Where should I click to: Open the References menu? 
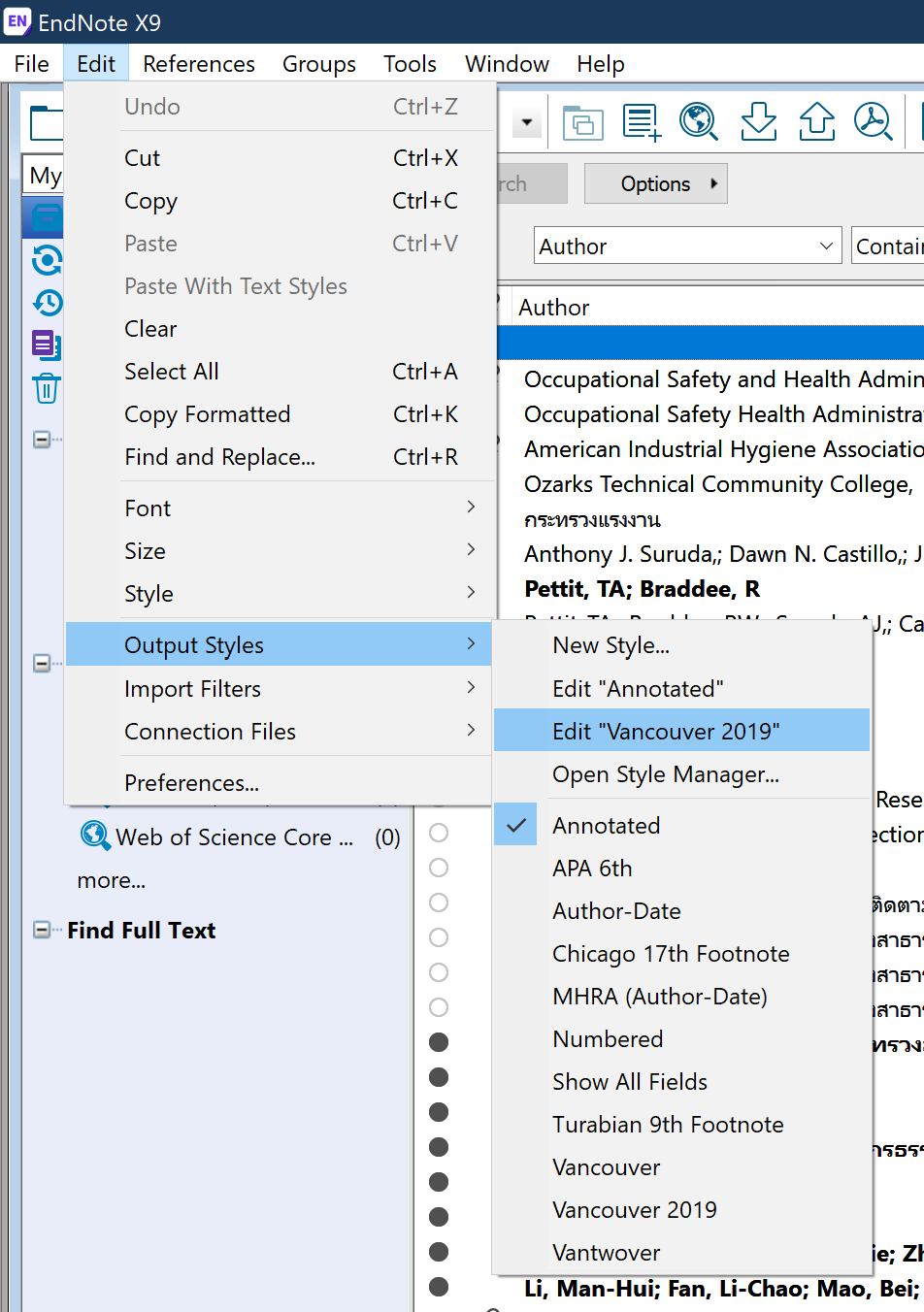click(x=199, y=64)
